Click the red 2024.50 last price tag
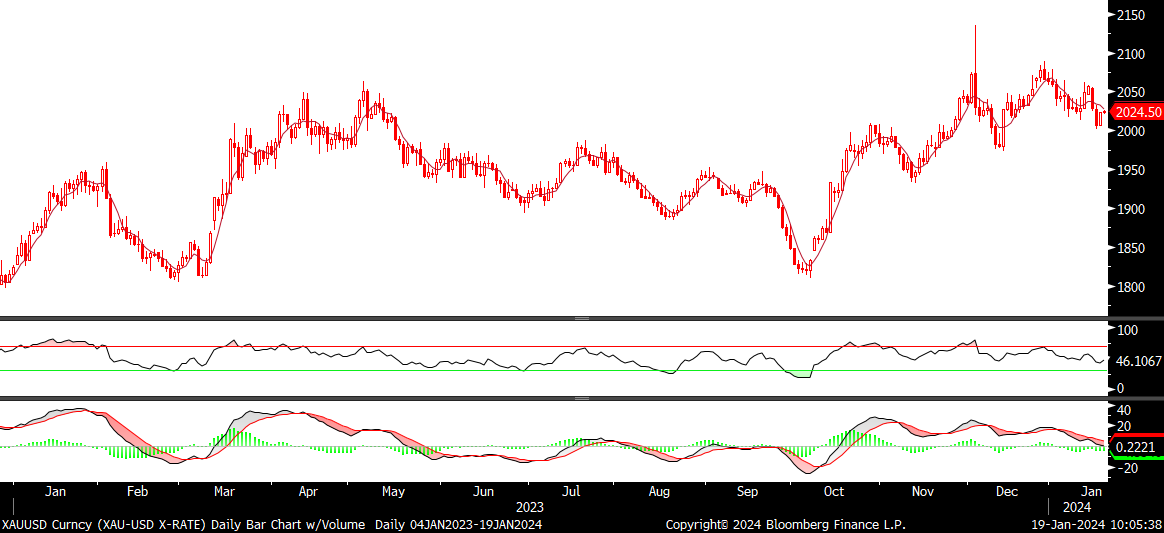 click(1138, 113)
